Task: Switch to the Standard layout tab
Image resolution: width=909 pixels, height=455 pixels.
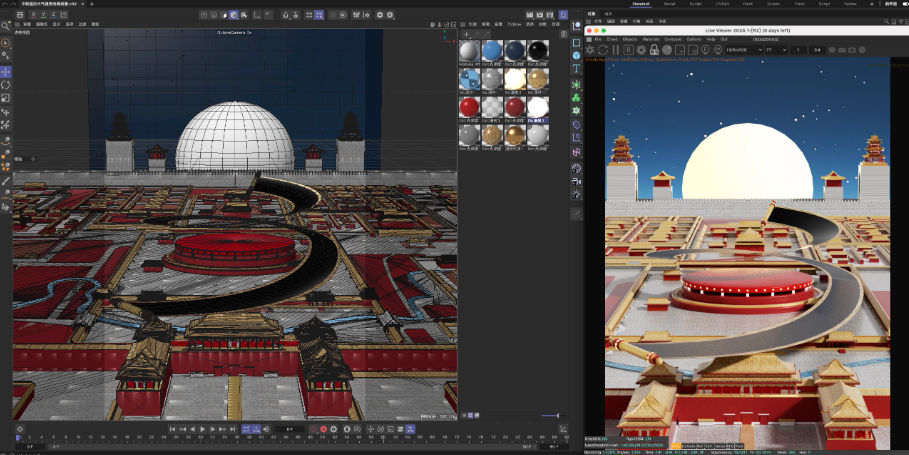Action: click(x=642, y=4)
